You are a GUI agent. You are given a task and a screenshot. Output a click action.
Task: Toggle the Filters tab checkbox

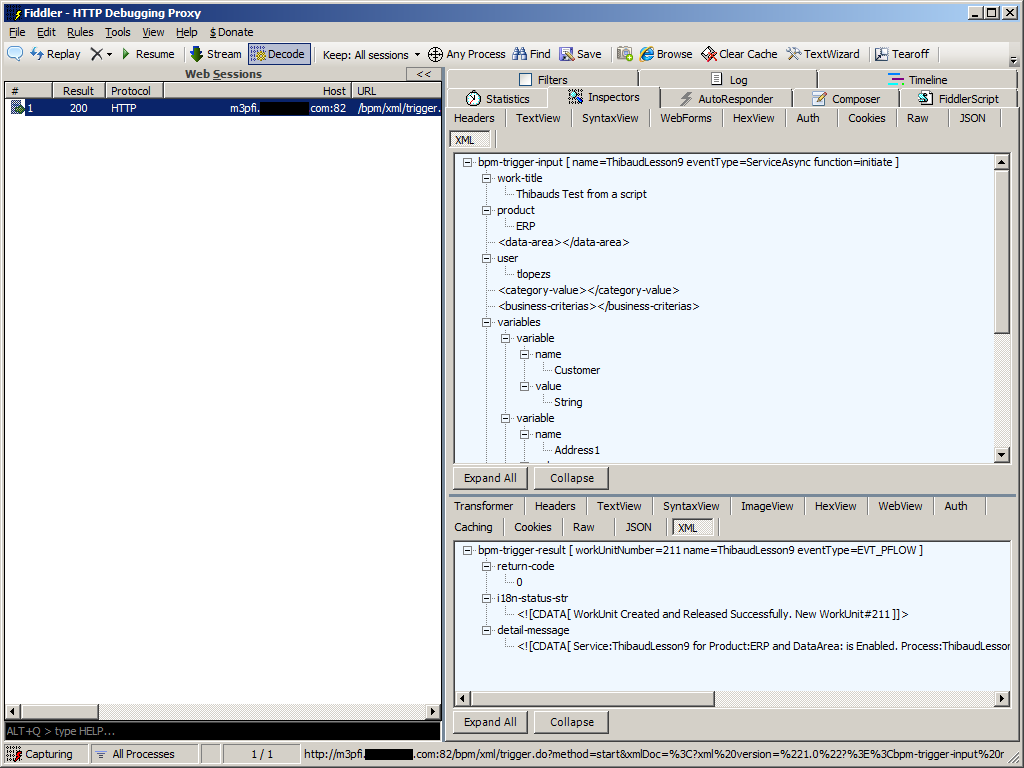[526, 80]
